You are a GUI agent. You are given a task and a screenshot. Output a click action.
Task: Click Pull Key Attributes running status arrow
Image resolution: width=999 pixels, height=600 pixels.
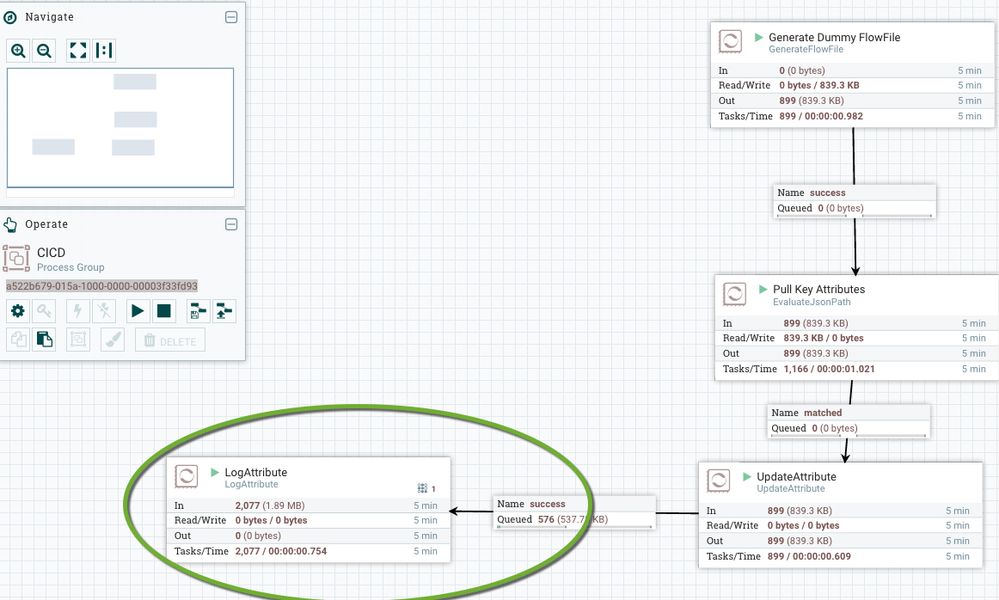pos(763,289)
